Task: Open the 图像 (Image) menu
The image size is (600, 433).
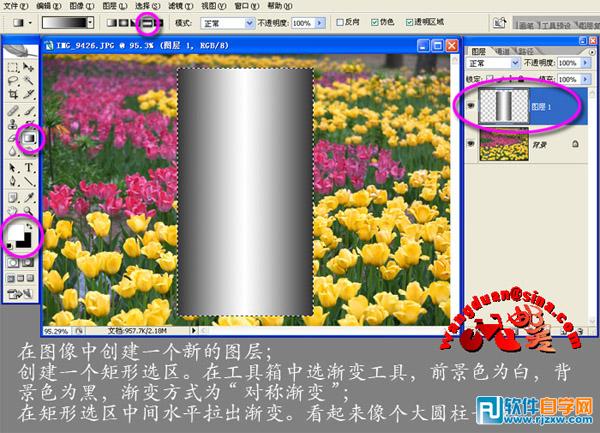Action: [x=82, y=6]
